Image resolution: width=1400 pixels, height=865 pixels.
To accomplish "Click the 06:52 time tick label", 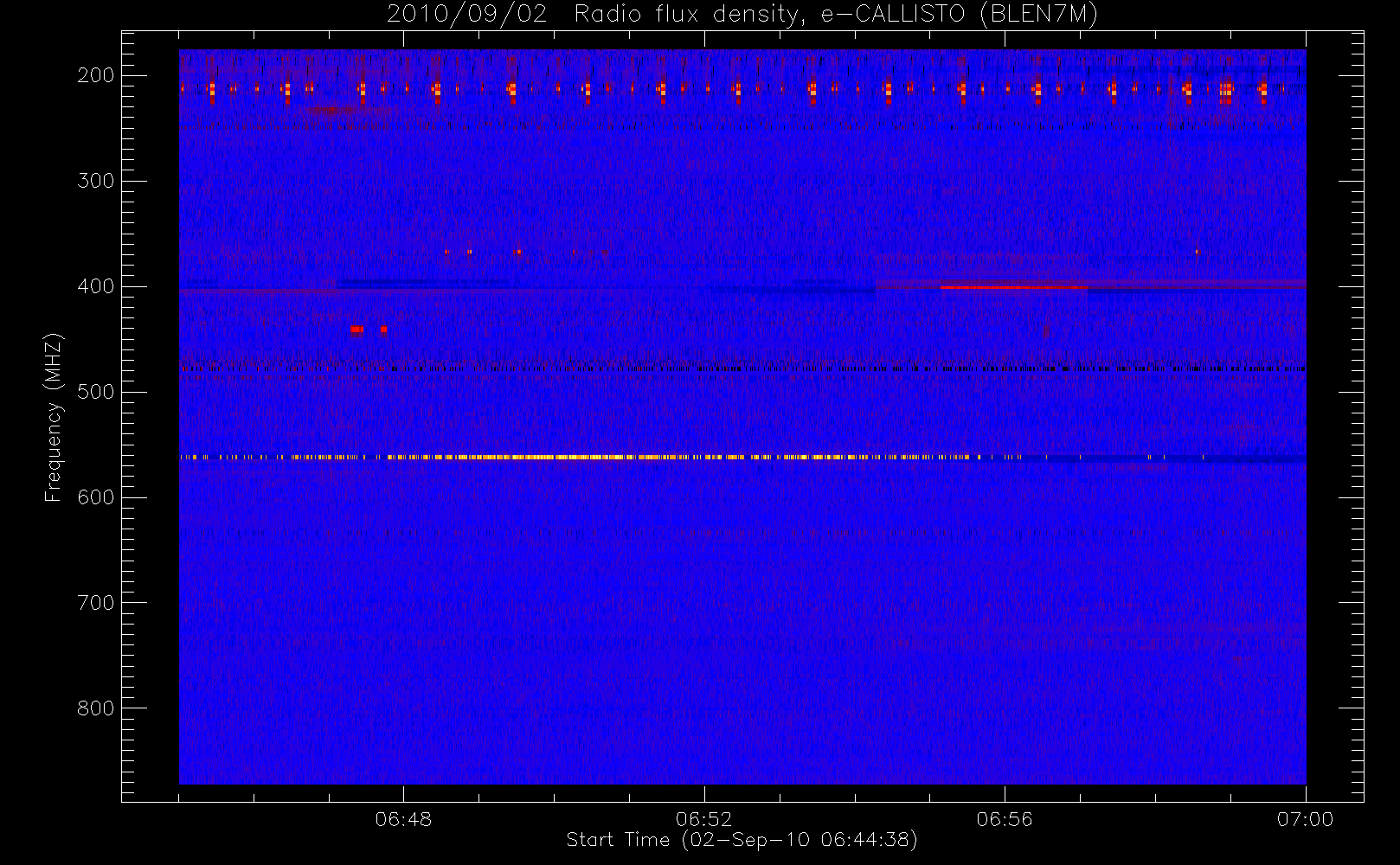I will [x=703, y=819].
